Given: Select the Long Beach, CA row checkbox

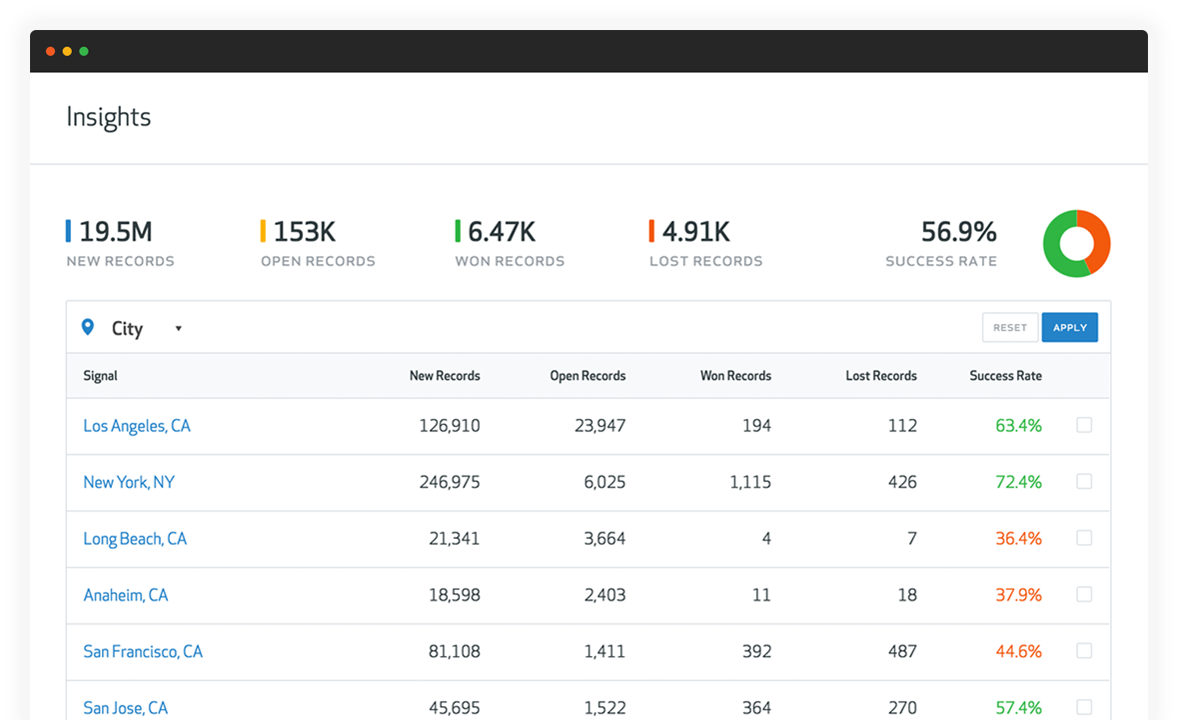Looking at the screenshot, I should [x=1084, y=538].
